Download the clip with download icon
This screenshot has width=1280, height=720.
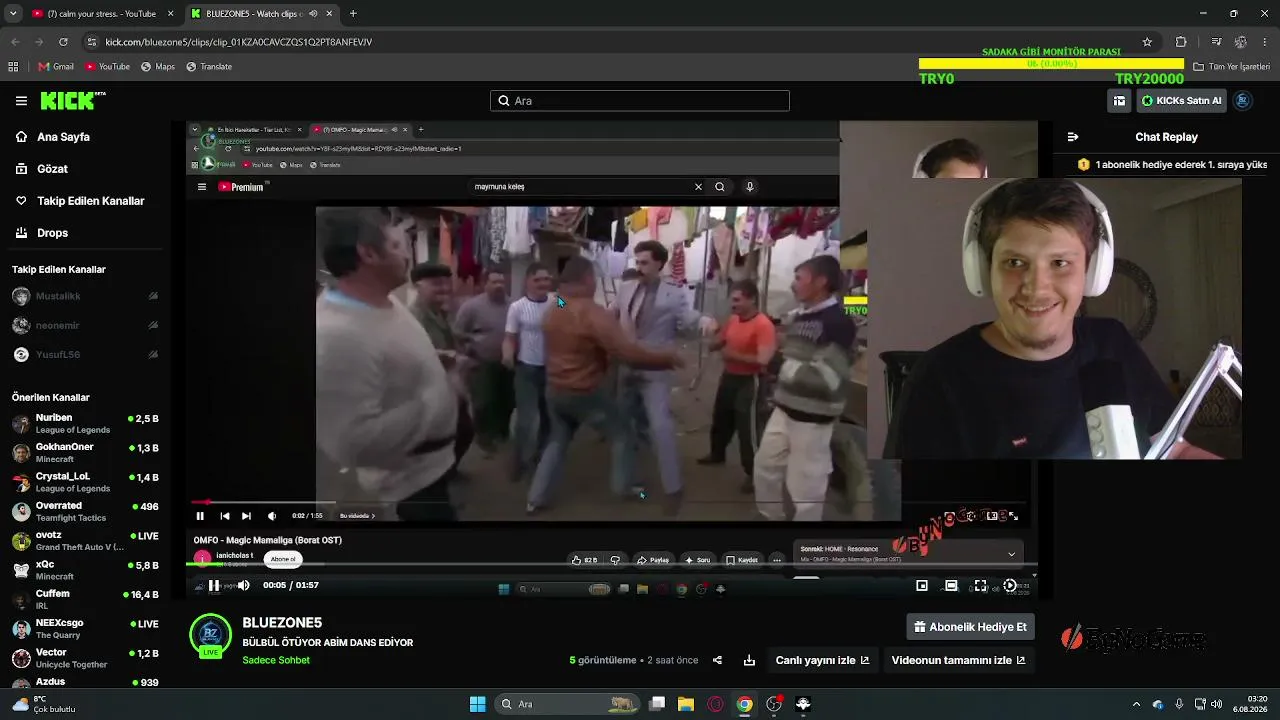click(x=749, y=660)
